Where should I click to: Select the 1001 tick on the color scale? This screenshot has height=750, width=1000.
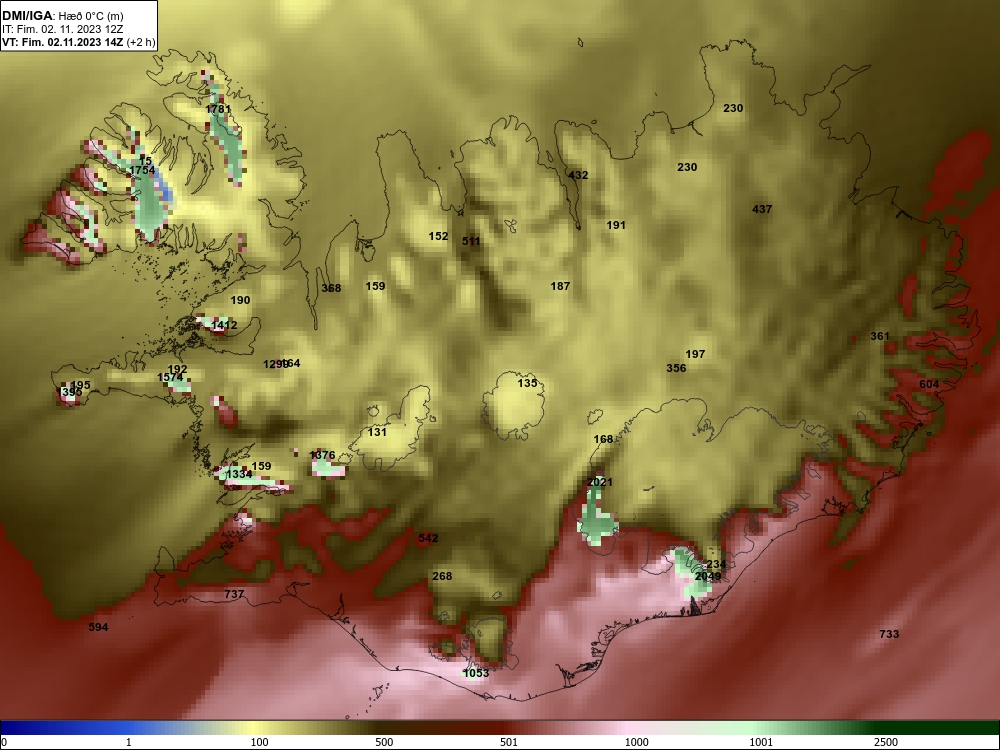click(x=761, y=742)
